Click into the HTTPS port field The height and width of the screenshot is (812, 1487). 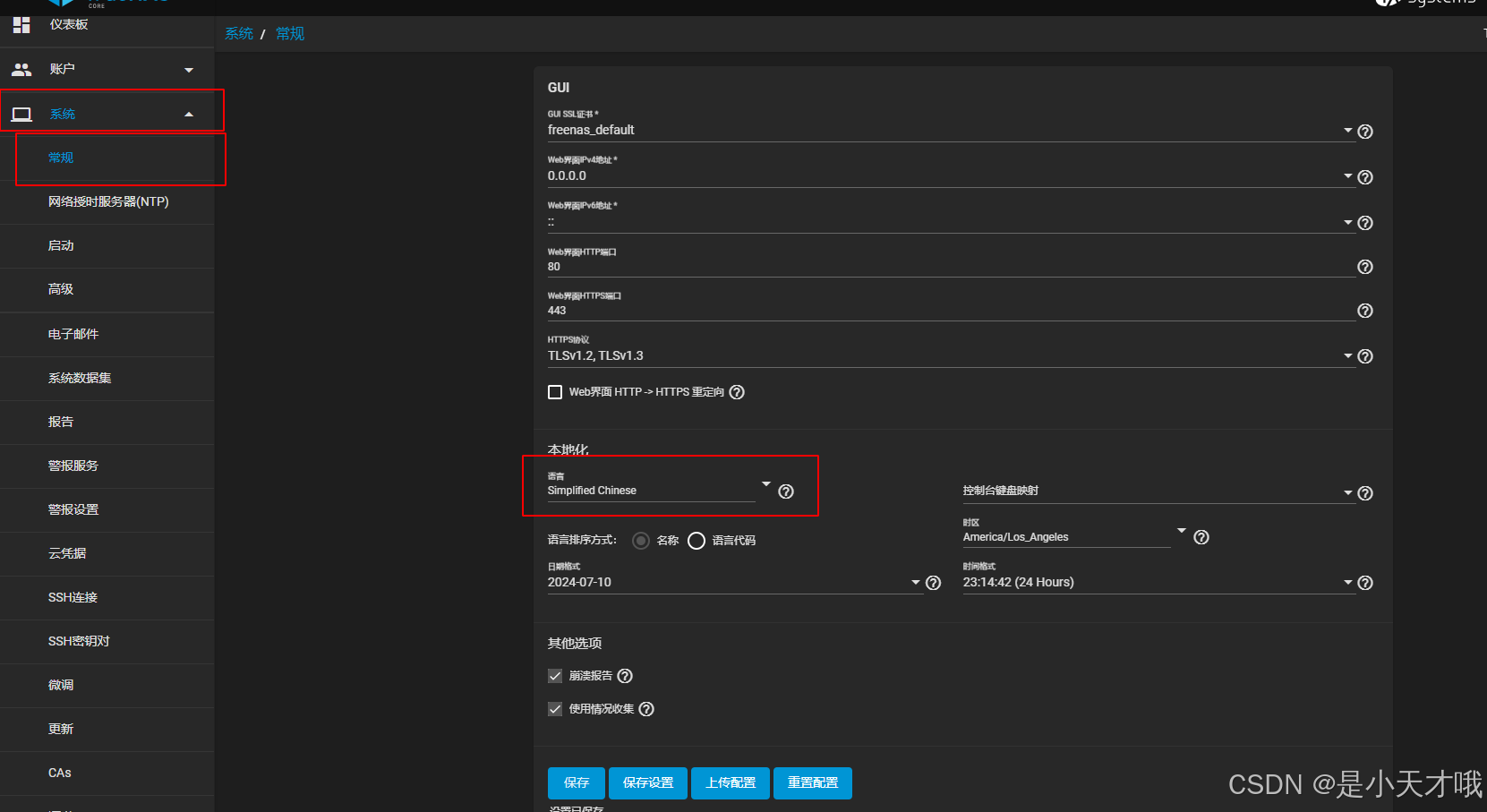951,311
